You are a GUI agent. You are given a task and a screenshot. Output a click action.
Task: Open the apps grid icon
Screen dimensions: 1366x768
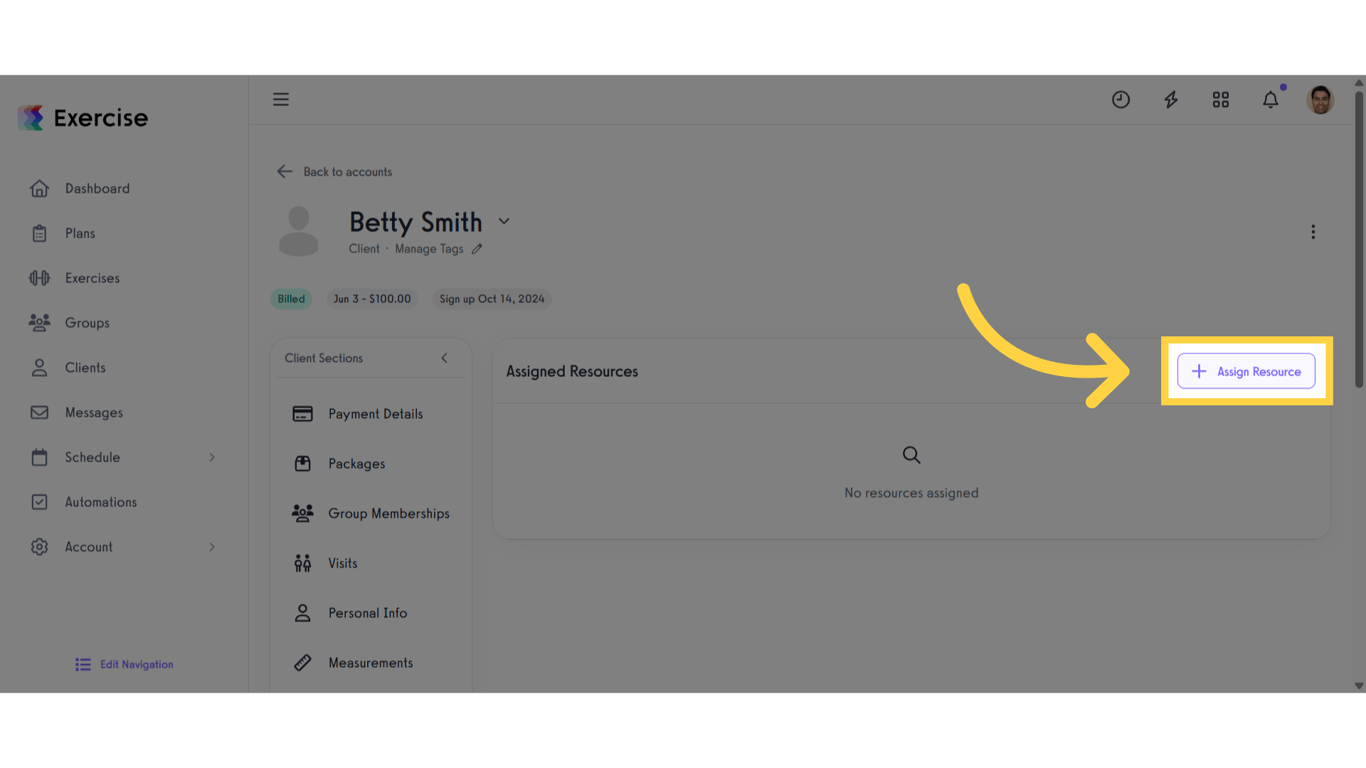(x=1221, y=99)
